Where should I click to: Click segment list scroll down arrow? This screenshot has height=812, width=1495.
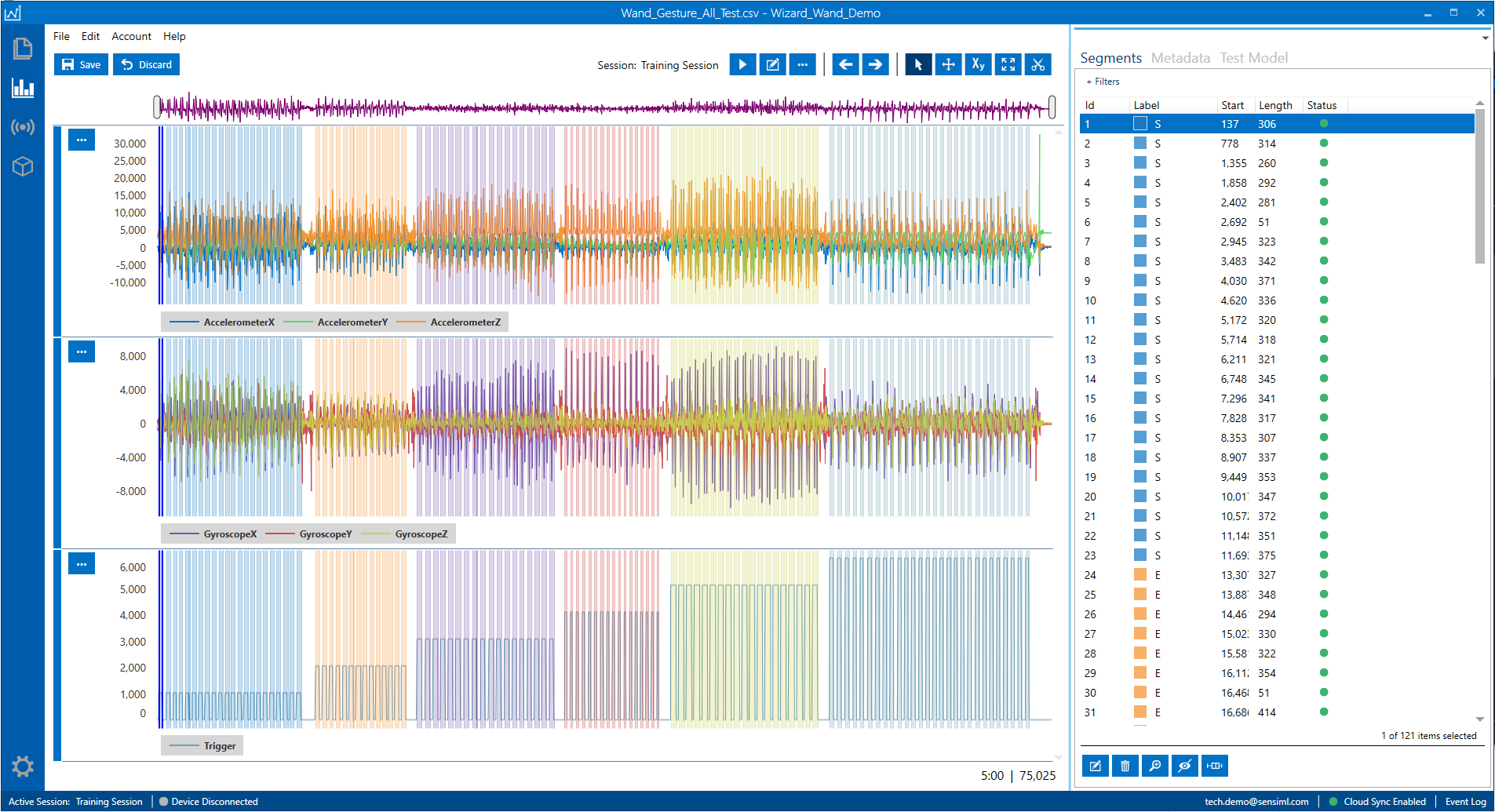pyautogui.click(x=1480, y=719)
